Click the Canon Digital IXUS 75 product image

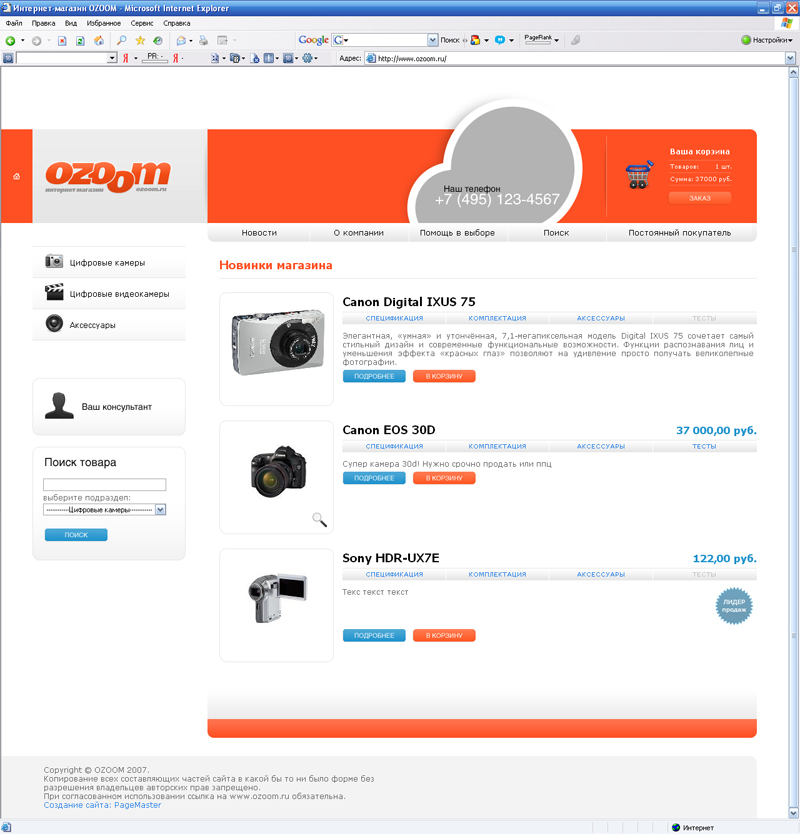click(277, 348)
